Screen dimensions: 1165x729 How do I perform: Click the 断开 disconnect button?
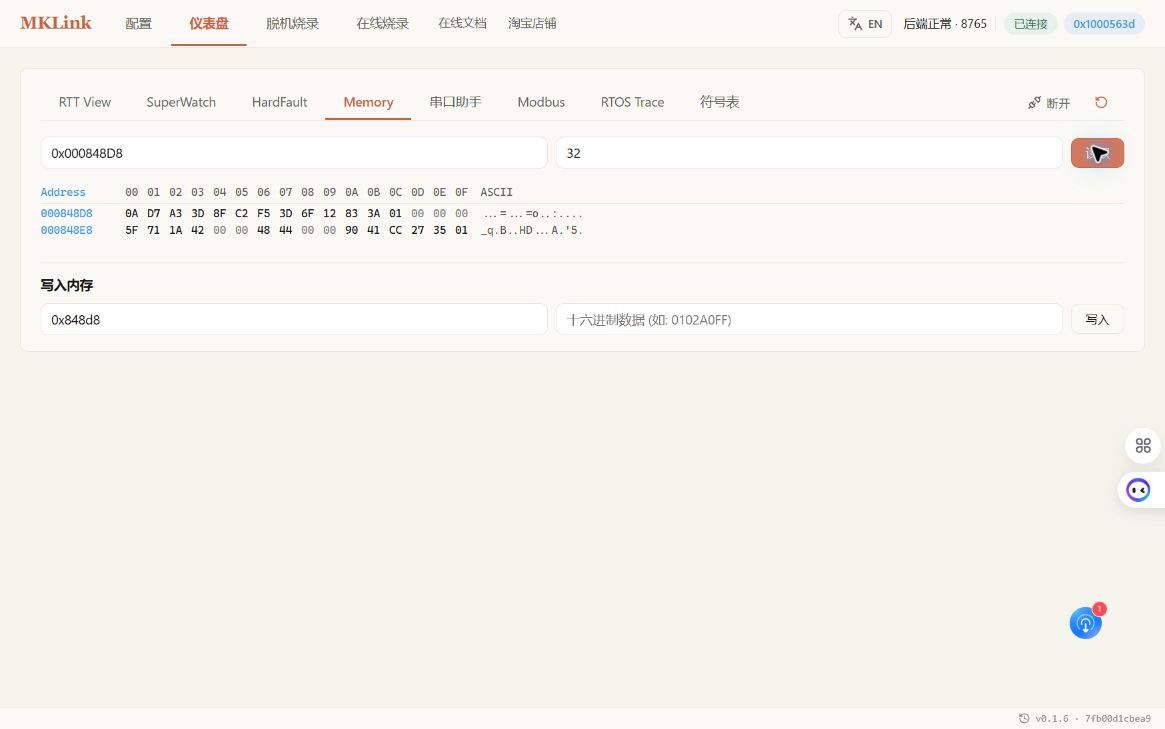point(1049,103)
